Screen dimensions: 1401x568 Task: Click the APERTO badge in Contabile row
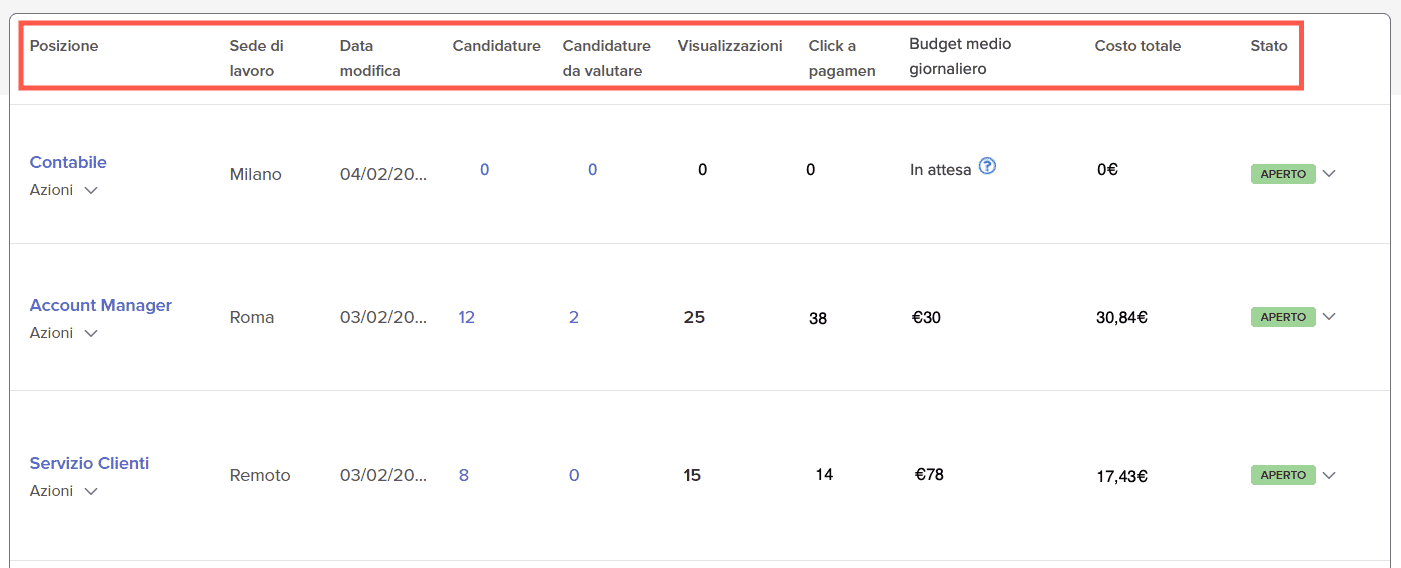1283,174
